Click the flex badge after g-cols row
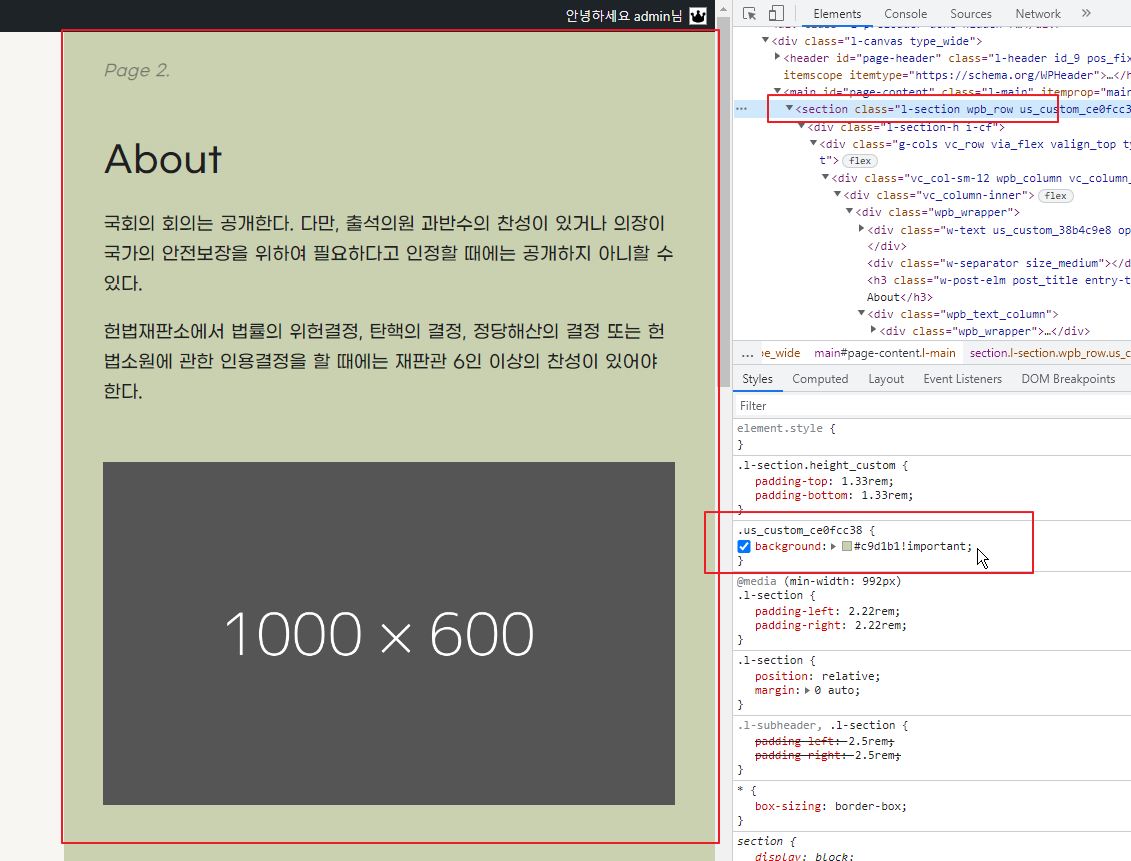 (x=860, y=161)
